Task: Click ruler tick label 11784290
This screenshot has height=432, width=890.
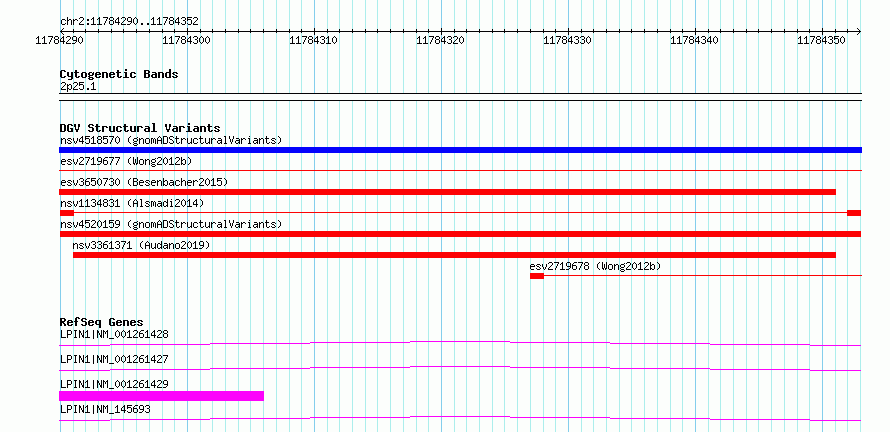Action: pos(60,40)
